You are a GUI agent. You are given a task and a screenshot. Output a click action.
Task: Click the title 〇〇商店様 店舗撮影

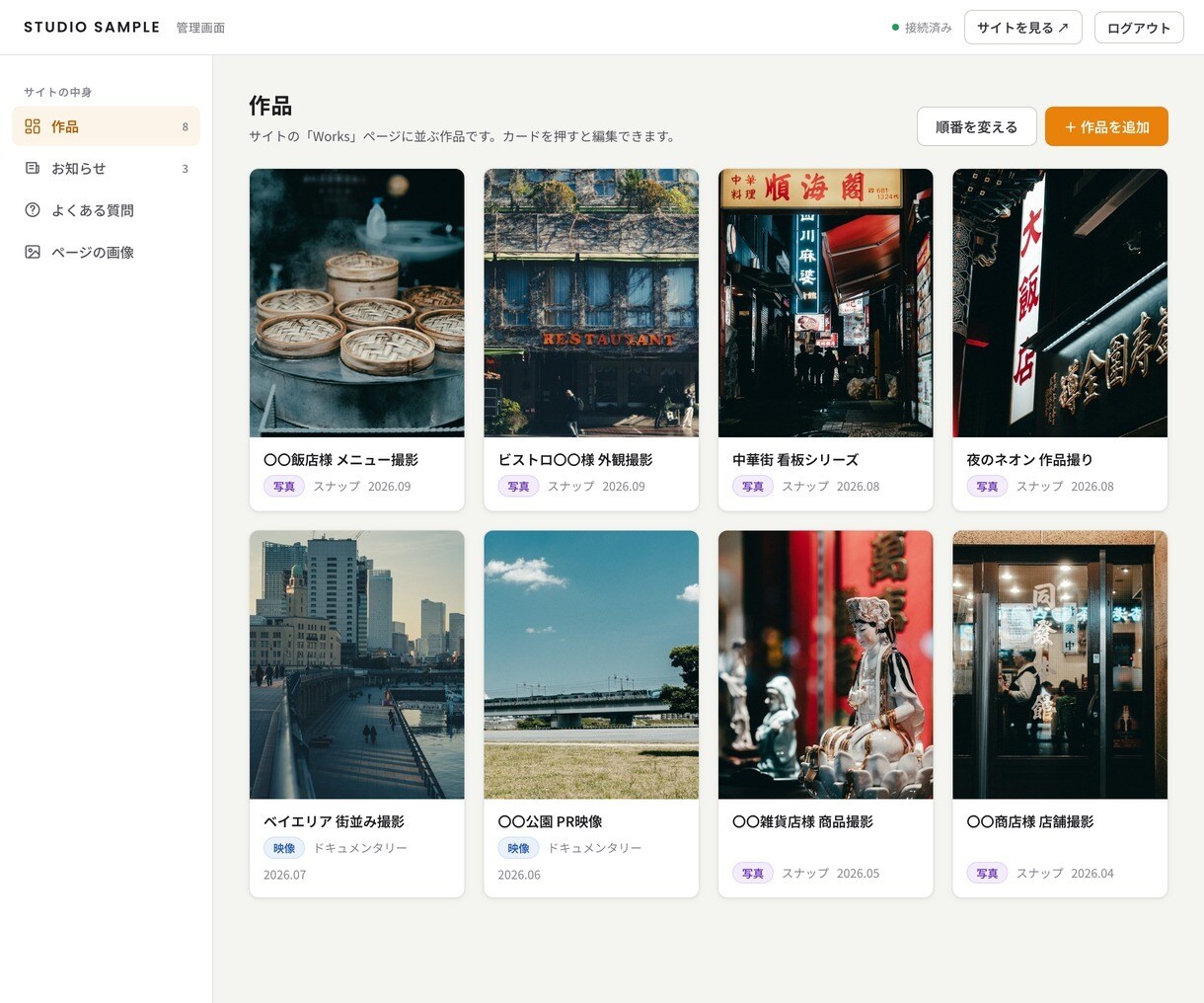pos(1030,821)
